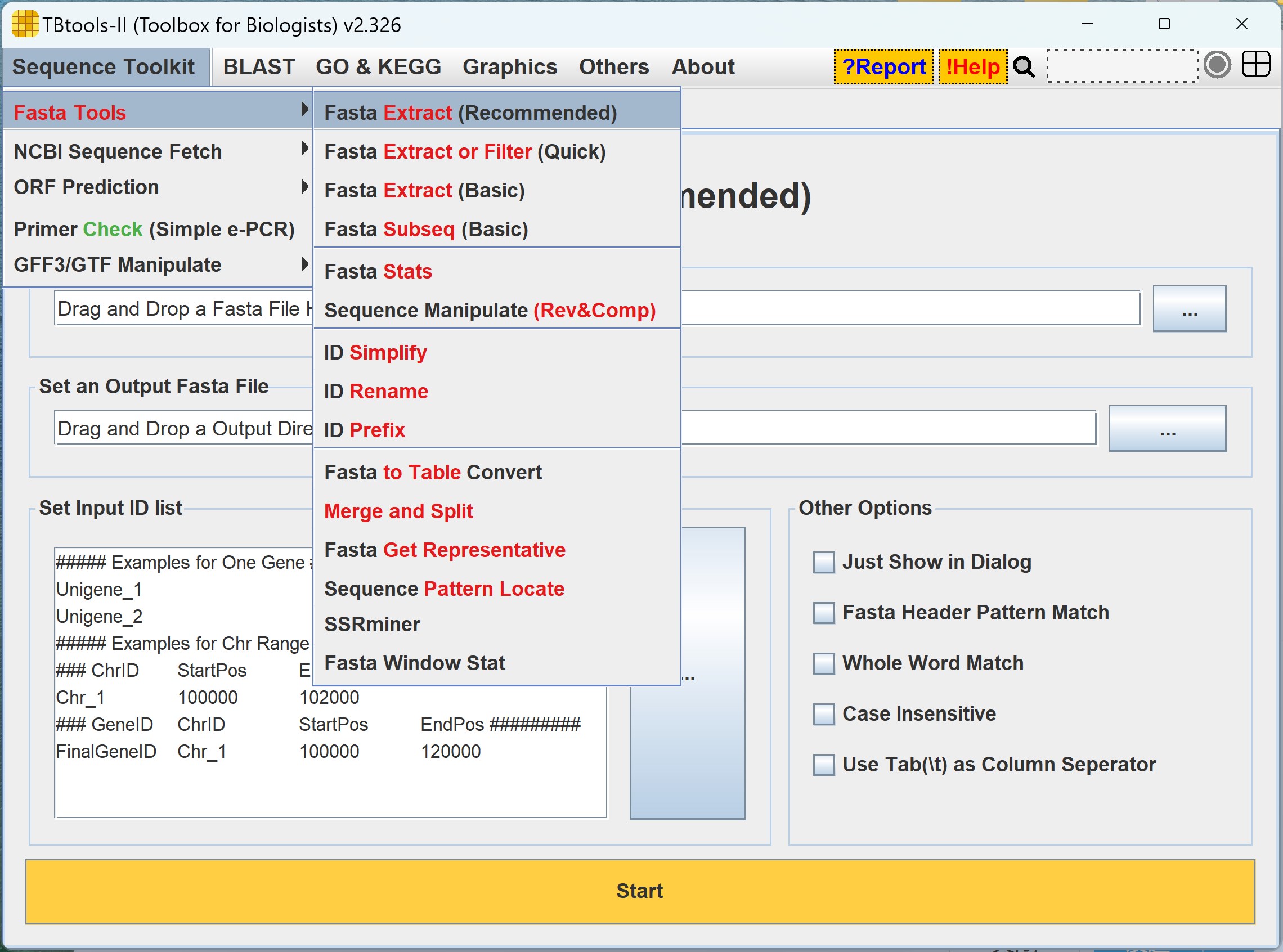
Task: Click the dashed search input box
Action: [x=1121, y=66]
